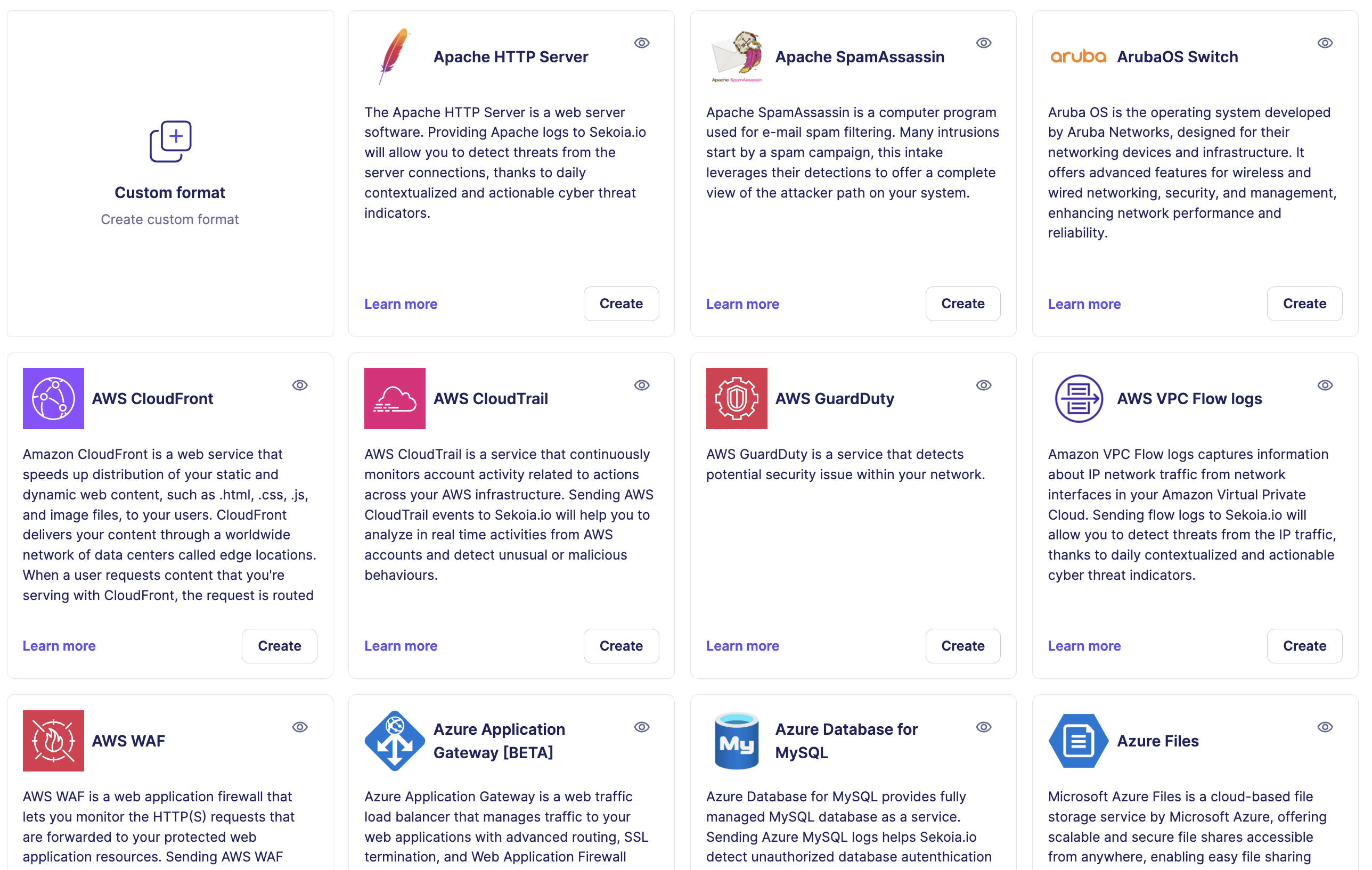Select the Create custom format card text
The height and width of the screenshot is (870, 1372).
170,219
